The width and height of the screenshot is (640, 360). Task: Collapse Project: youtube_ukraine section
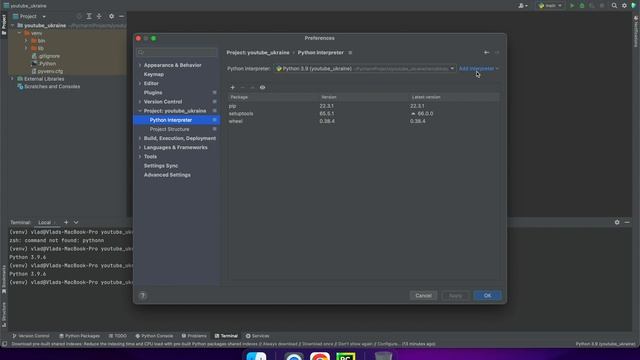coord(140,111)
